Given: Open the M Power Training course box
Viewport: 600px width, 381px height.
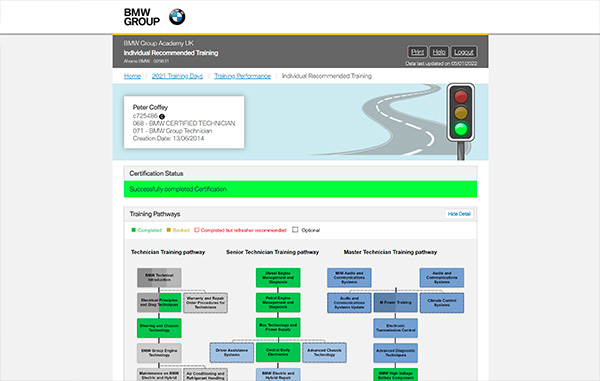Looking at the screenshot, I should tap(396, 303).
